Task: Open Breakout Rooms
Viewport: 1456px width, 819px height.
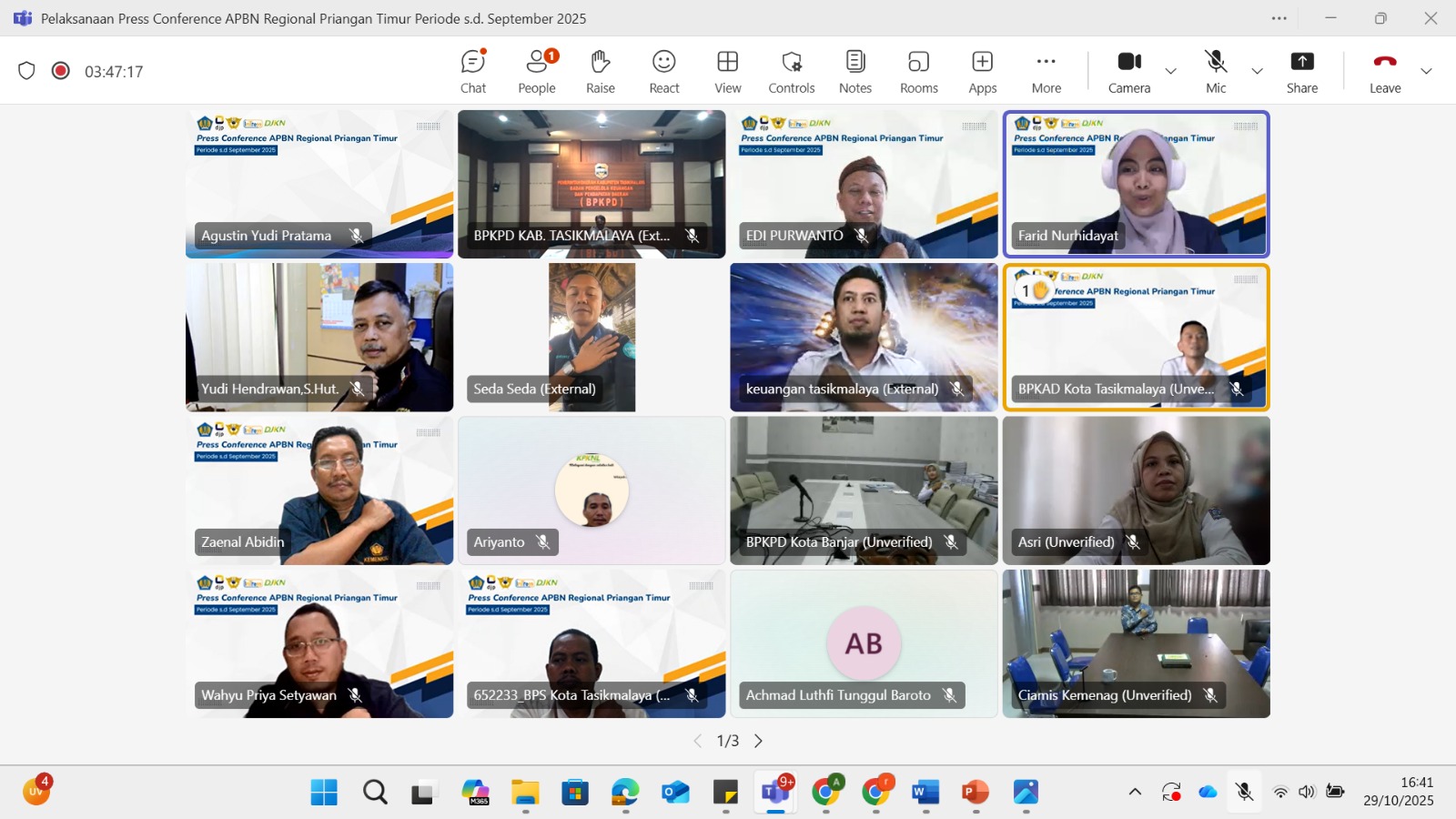Action: (918, 71)
